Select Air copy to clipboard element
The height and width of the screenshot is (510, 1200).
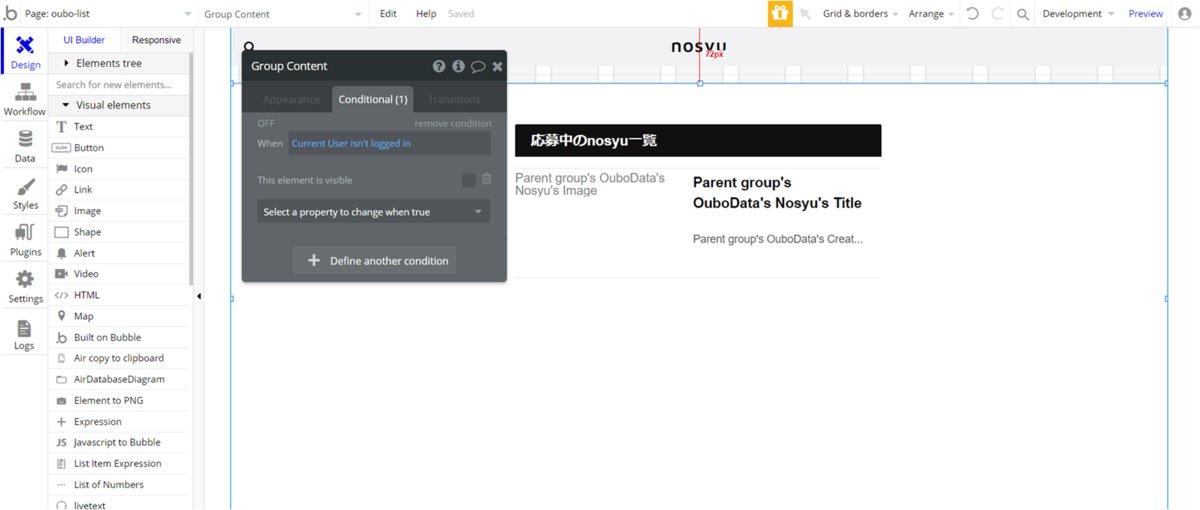point(119,358)
